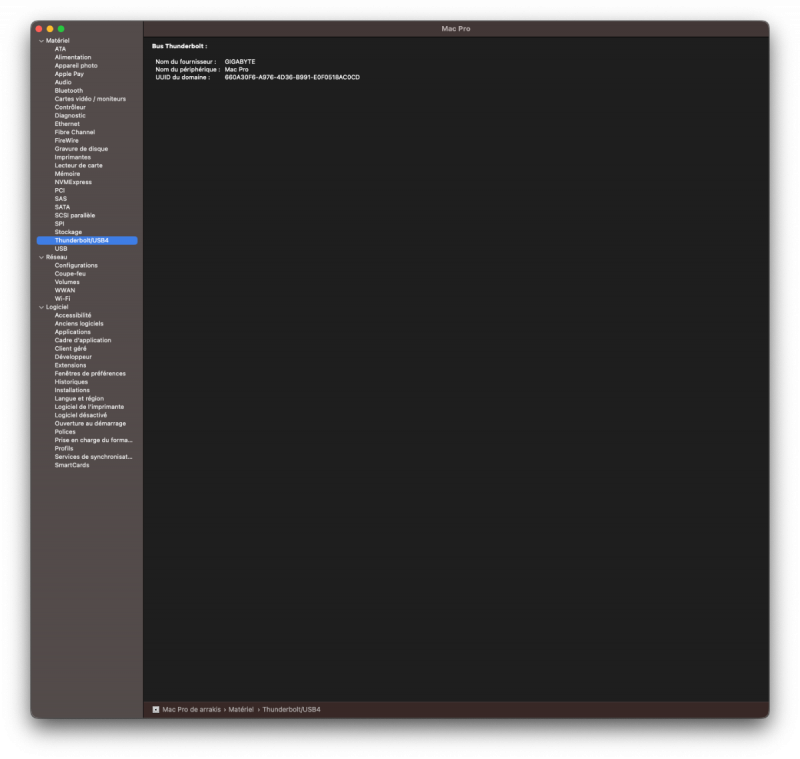Select Volumes under Réseau
This screenshot has width=800, height=759.
click(x=67, y=282)
